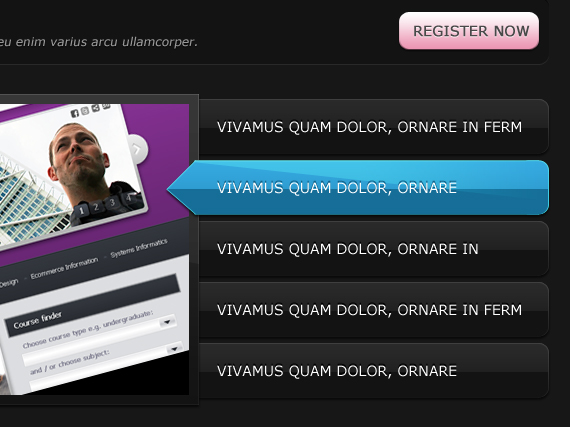Image resolution: width=570 pixels, height=427 pixels.
Task: Click the pink REGISTER NOW button
Action: [x=469, y=31]
